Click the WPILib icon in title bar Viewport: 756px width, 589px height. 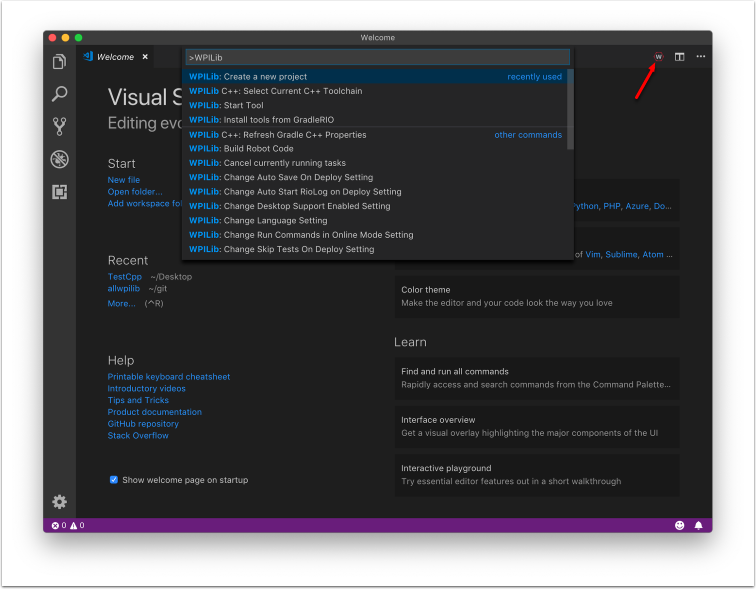point(658,57)
